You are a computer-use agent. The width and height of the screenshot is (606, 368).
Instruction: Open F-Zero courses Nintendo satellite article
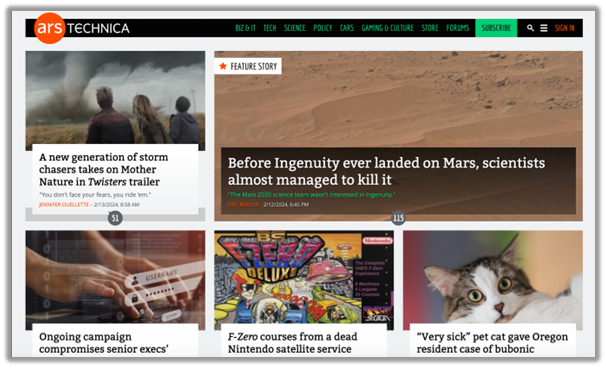(x=292, y=342)
